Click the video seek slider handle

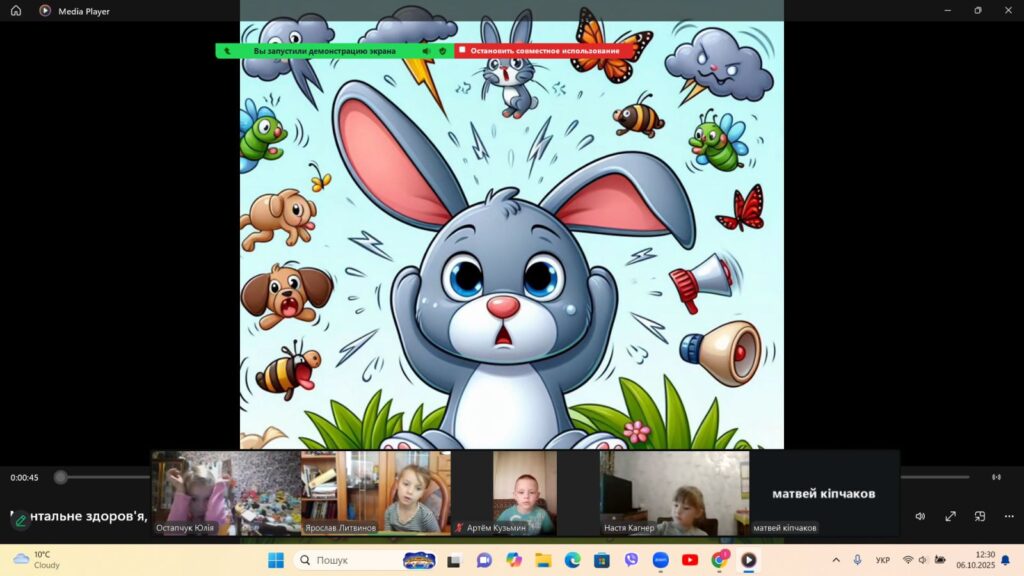pyautogui.click(x=61, y=477)
